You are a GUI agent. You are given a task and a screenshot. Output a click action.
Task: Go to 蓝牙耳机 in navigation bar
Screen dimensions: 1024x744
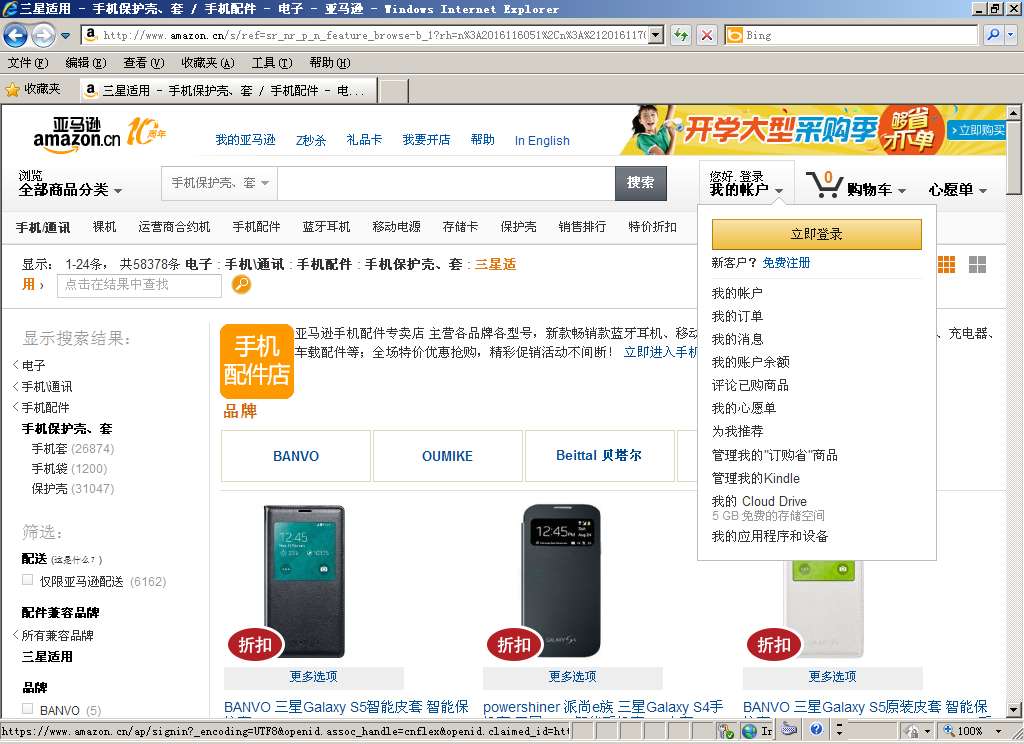326,227
